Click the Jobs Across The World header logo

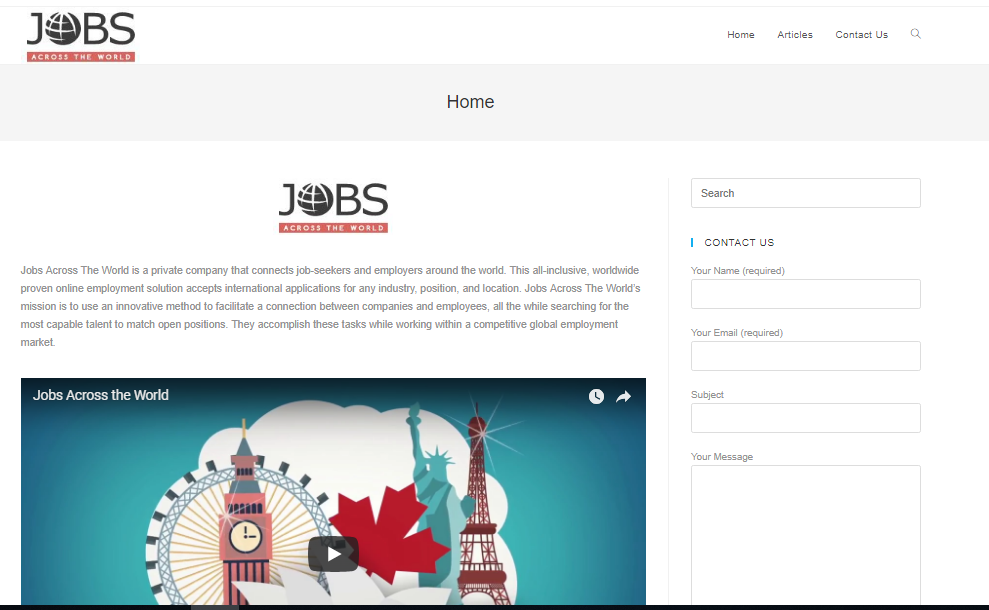coord(81,37)
